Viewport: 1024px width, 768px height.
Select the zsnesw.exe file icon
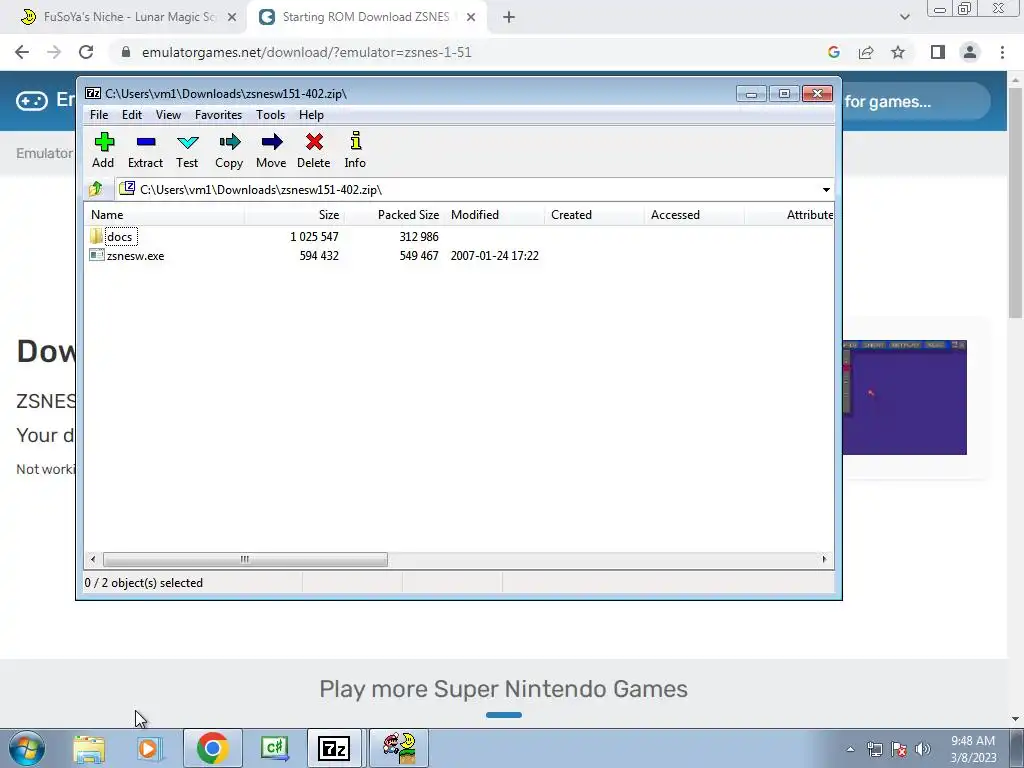click(x=97, y=255)
